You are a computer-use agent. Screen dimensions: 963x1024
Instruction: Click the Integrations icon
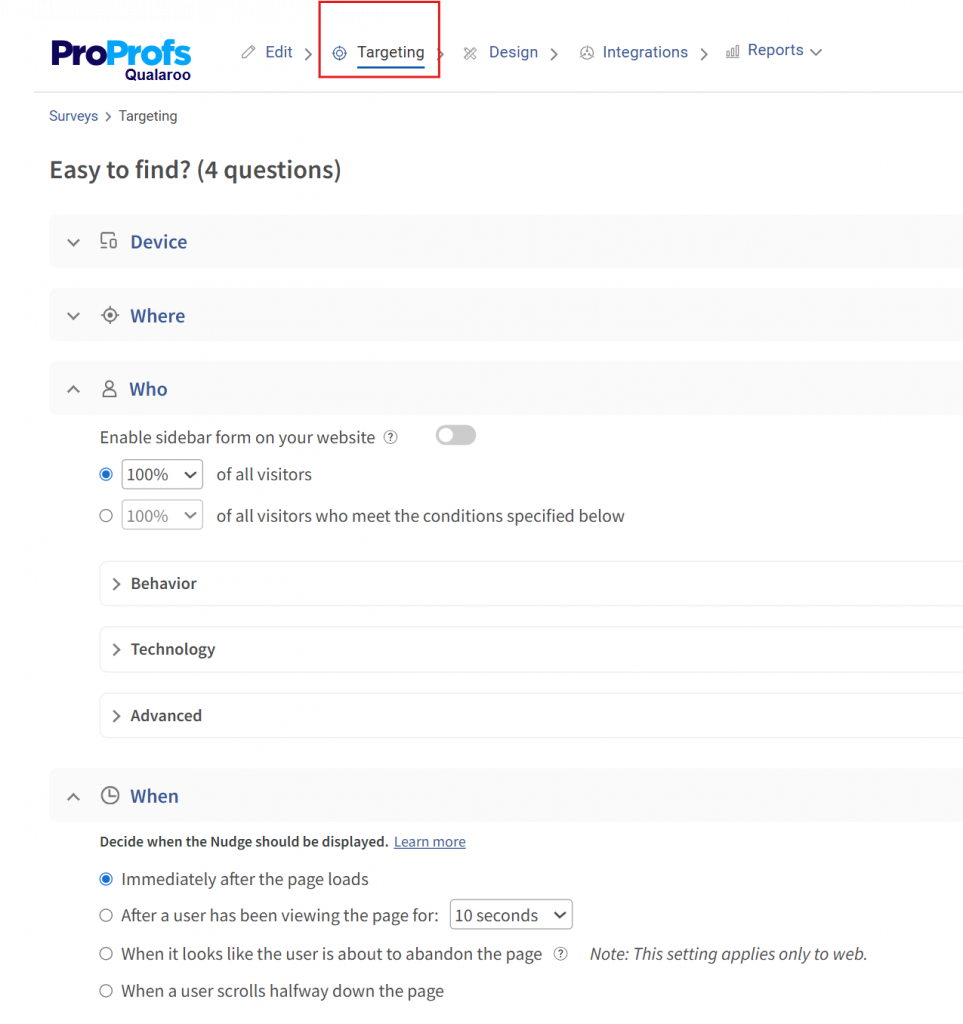[587, 51]
